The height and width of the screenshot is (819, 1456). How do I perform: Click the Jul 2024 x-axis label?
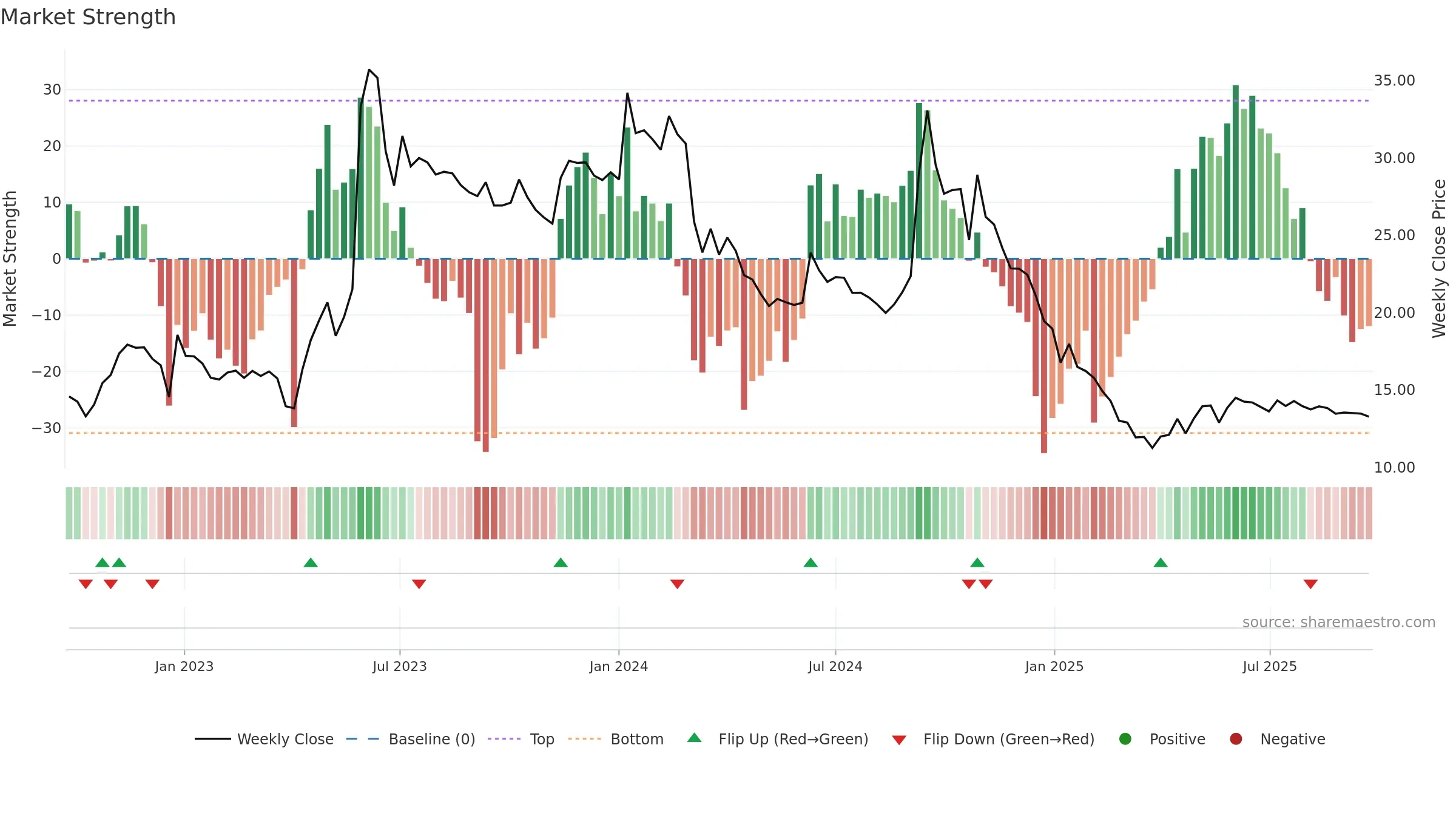click(835, 666)
